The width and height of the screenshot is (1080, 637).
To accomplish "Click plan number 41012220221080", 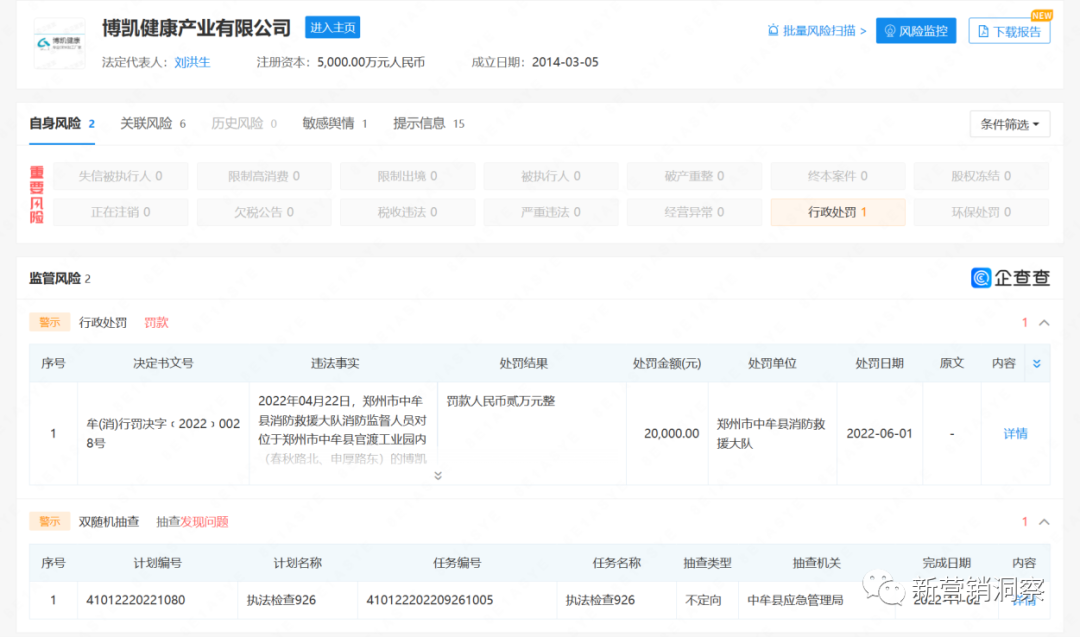I will 136,600.
